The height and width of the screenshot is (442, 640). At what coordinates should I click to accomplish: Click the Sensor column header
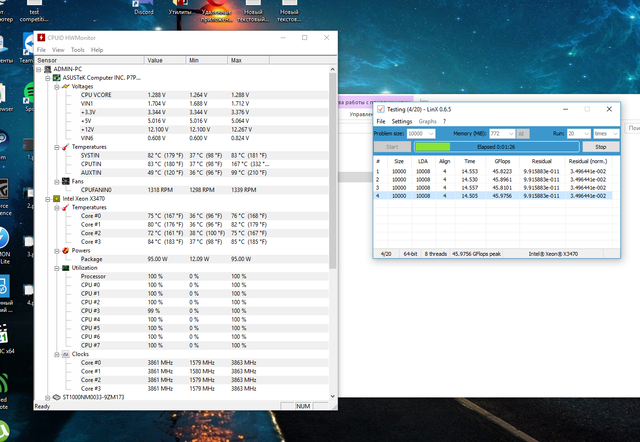[89, 60]
